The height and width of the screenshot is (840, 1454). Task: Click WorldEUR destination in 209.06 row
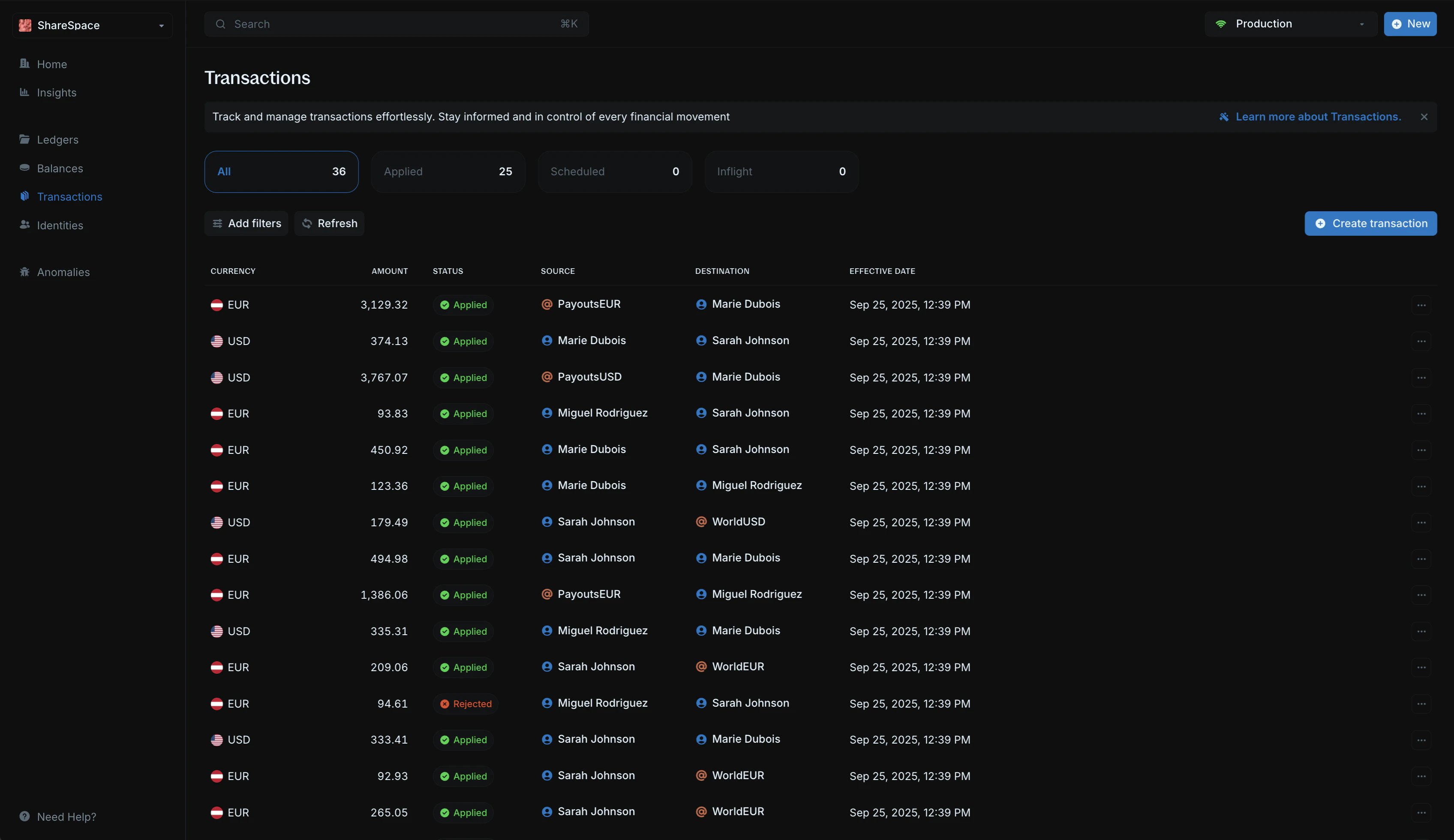click(737, 666)
